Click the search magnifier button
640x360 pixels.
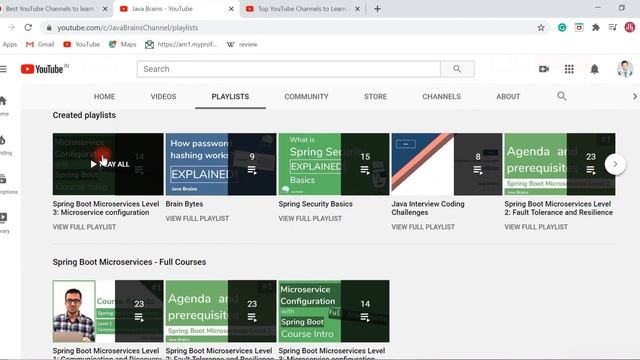click(x=457, y=69)
